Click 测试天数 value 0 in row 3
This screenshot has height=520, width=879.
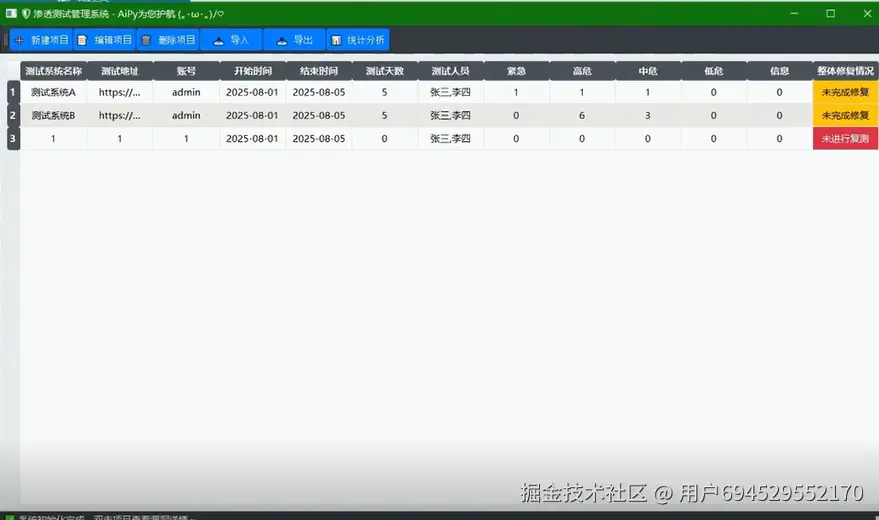385,138
